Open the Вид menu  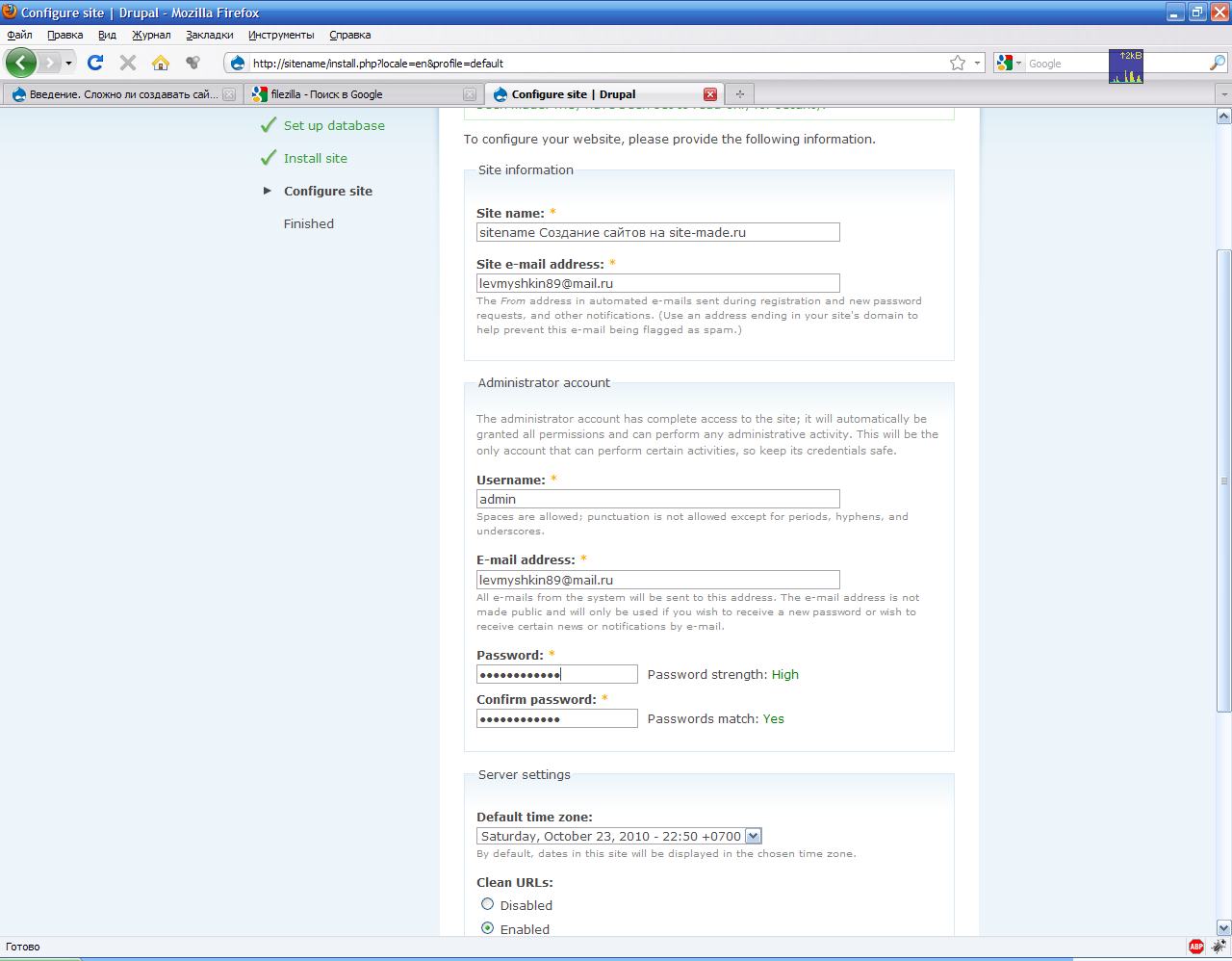pos(107,35)
